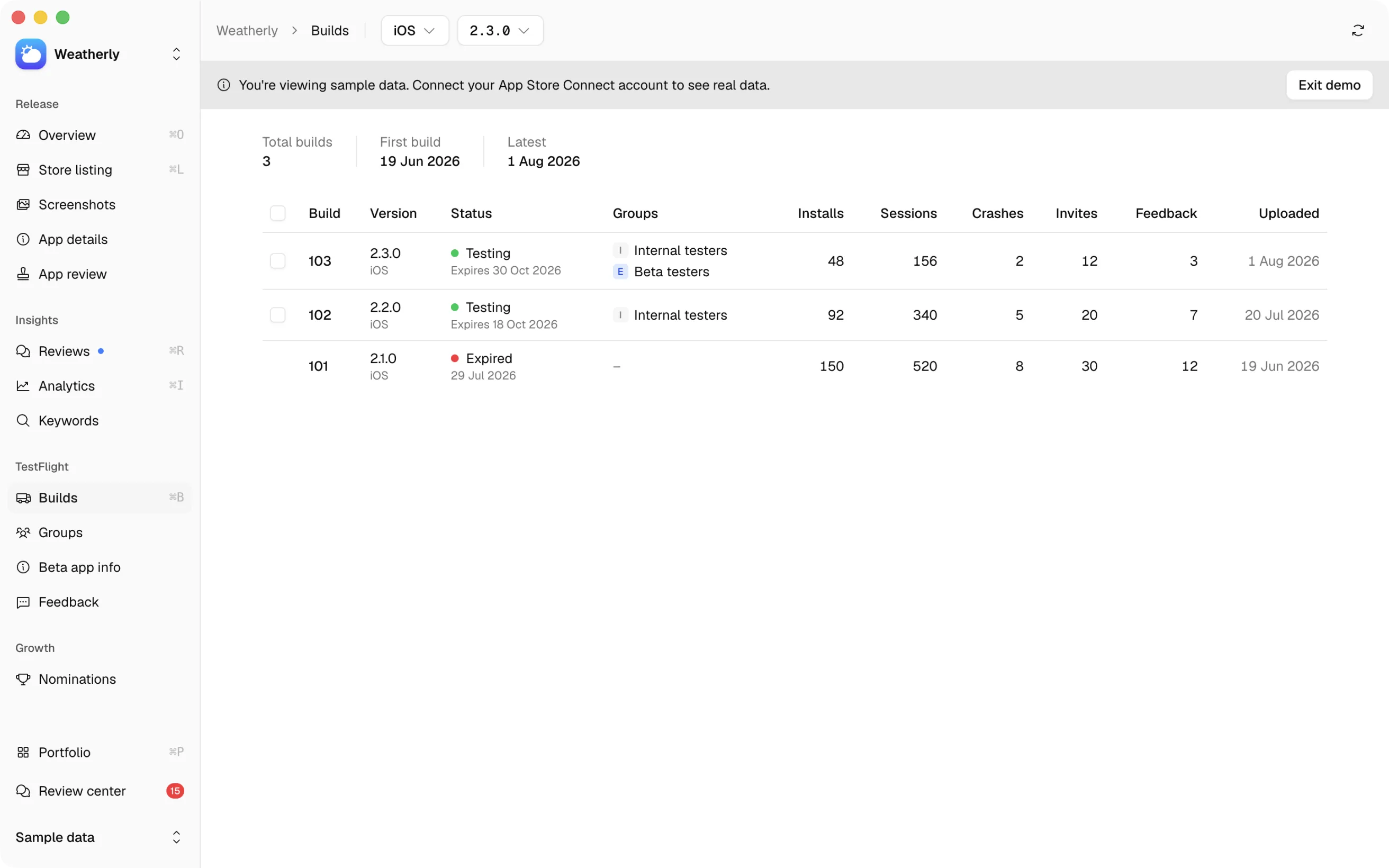Open the Analytics section

pos(100,386)
